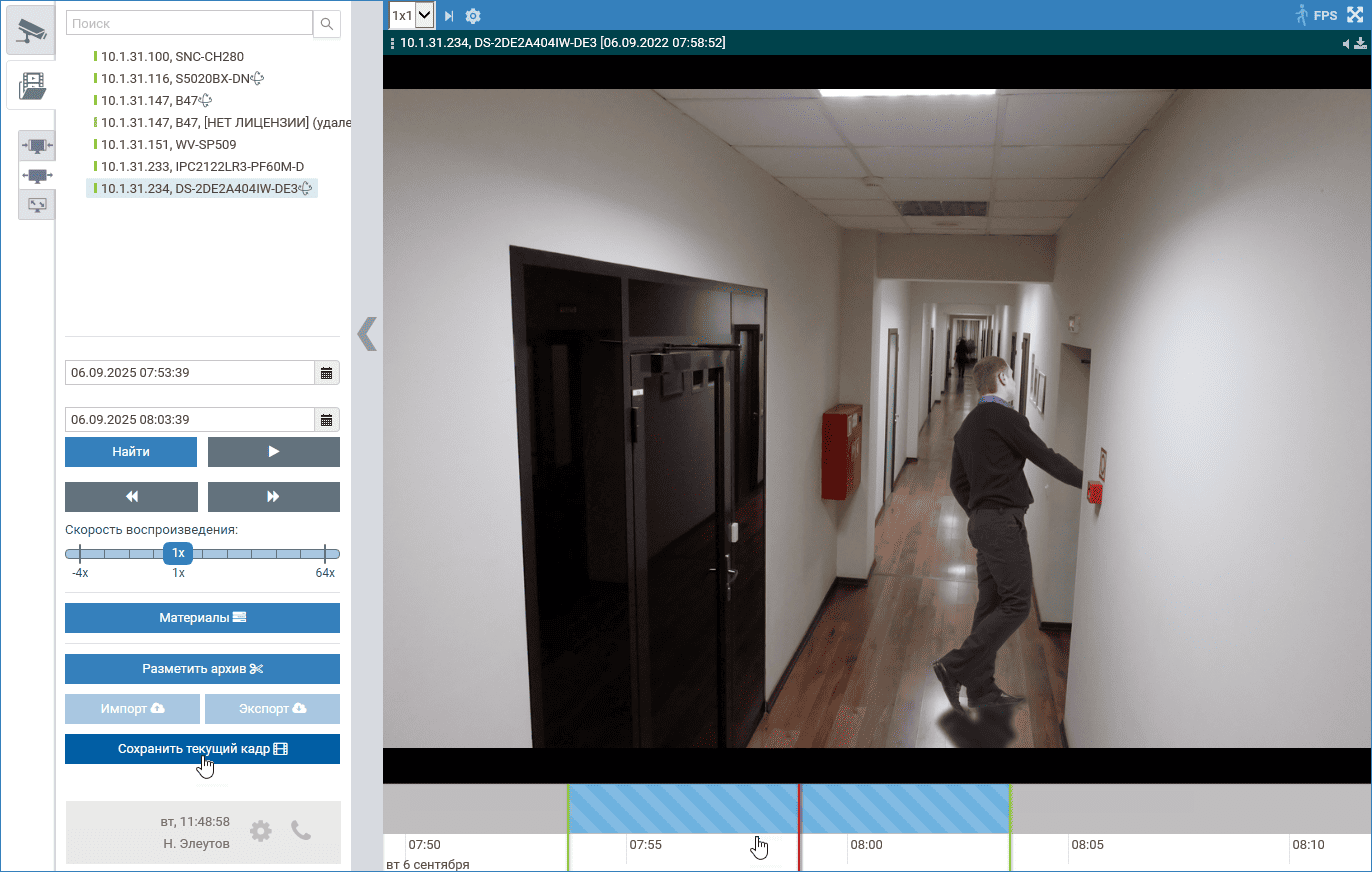Click the download icon in the camera header

(x=1361, y=44)
